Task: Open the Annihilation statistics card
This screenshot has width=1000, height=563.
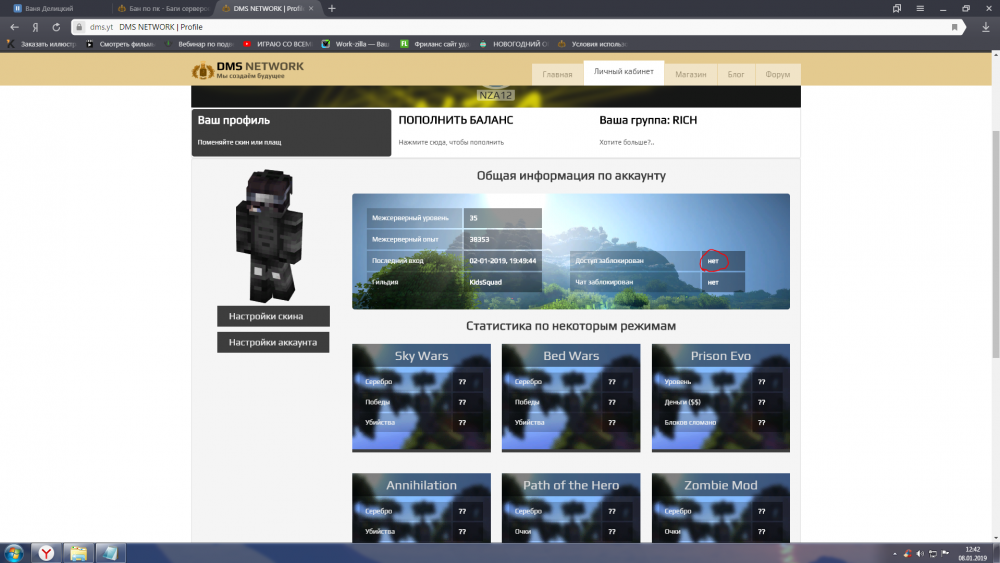Action: pos(422,508)
